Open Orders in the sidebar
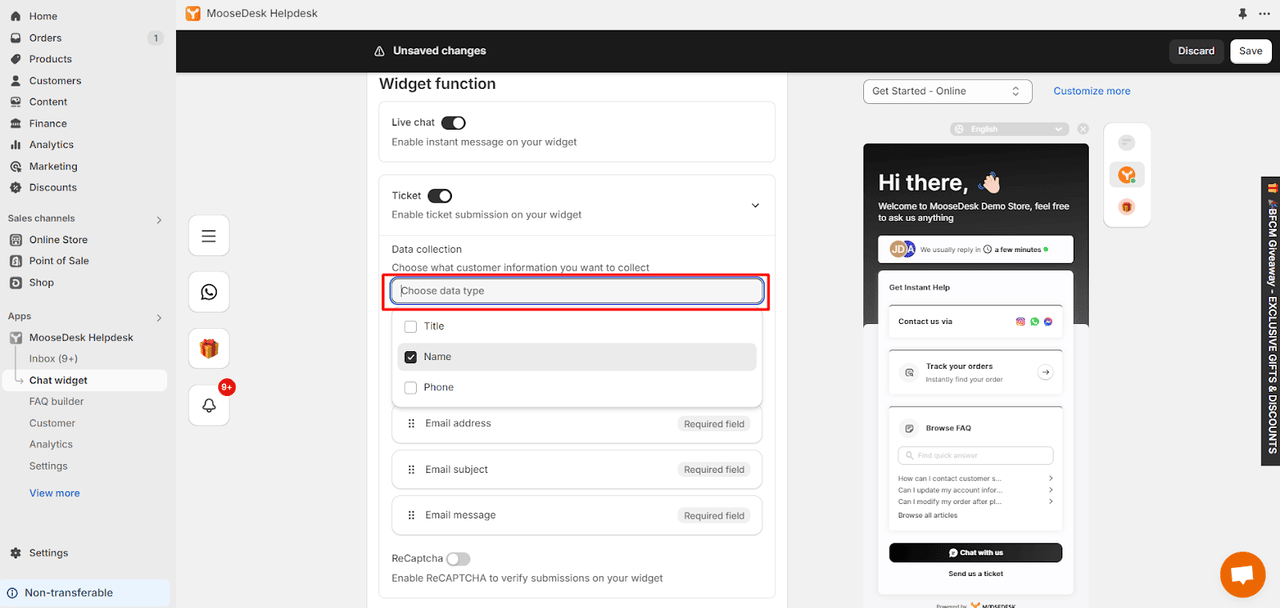 coord(45,38)
